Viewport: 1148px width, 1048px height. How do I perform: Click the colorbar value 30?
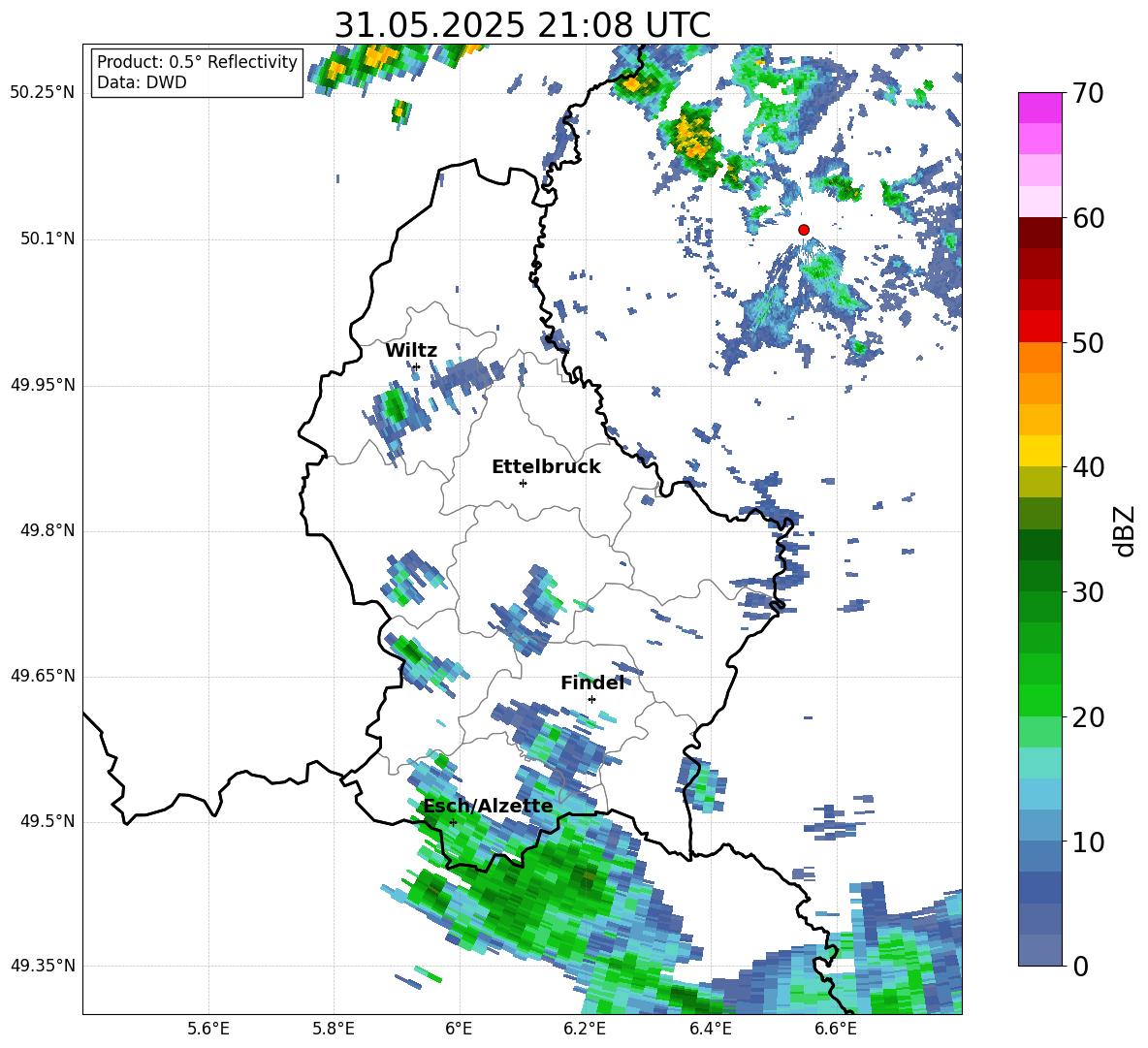click(1088, 592)
